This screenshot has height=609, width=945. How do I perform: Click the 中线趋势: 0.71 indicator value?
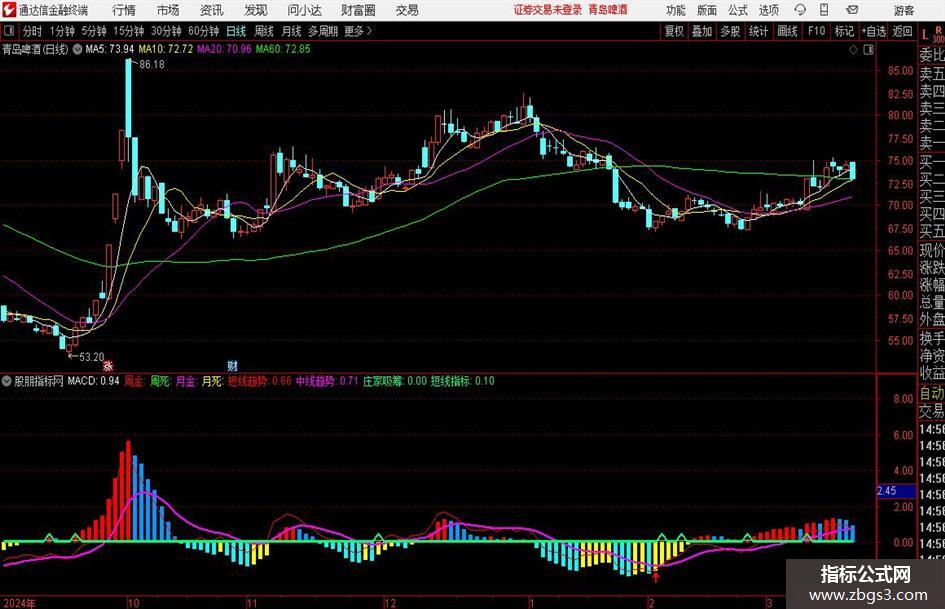click(x=327, y=381)
